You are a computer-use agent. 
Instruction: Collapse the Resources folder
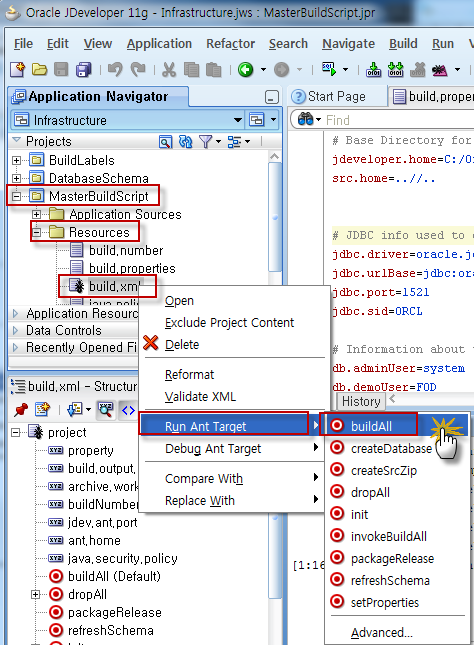coord(36,232)
